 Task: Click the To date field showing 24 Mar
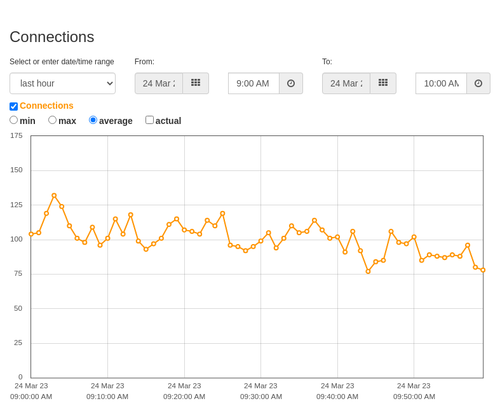pos(346,83)
